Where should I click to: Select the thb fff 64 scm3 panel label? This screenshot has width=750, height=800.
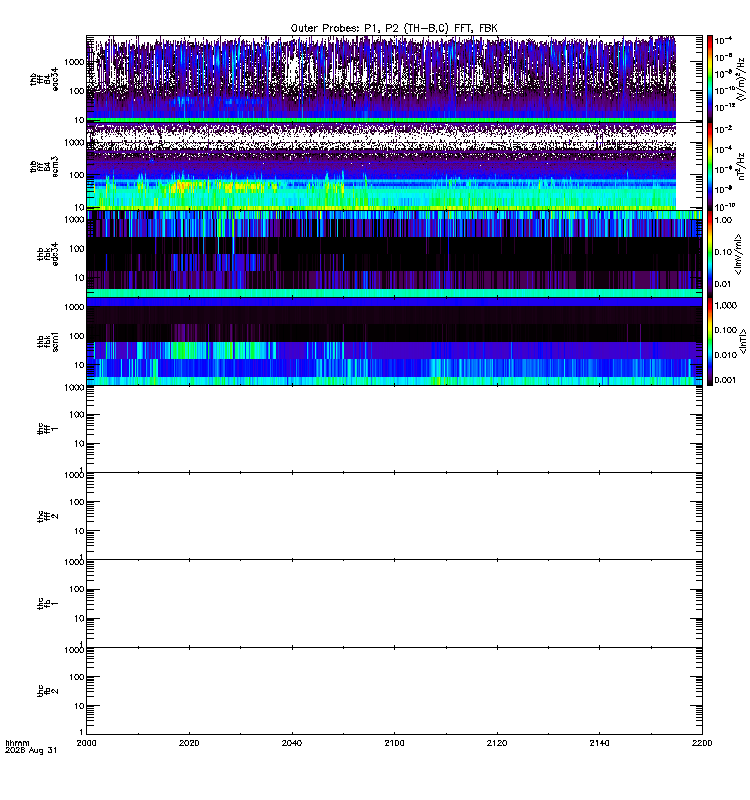tap(44, 167)
